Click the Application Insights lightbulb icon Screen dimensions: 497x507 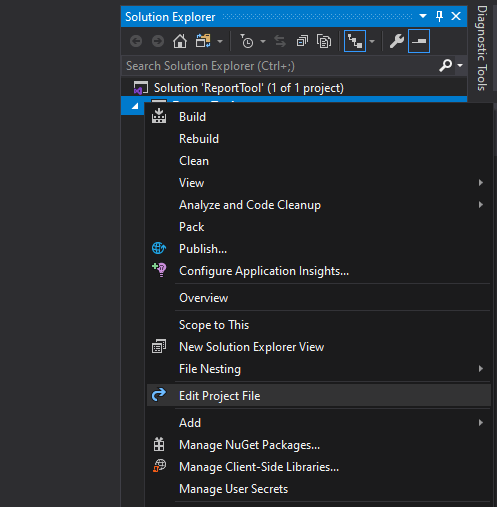coord(159,270)
